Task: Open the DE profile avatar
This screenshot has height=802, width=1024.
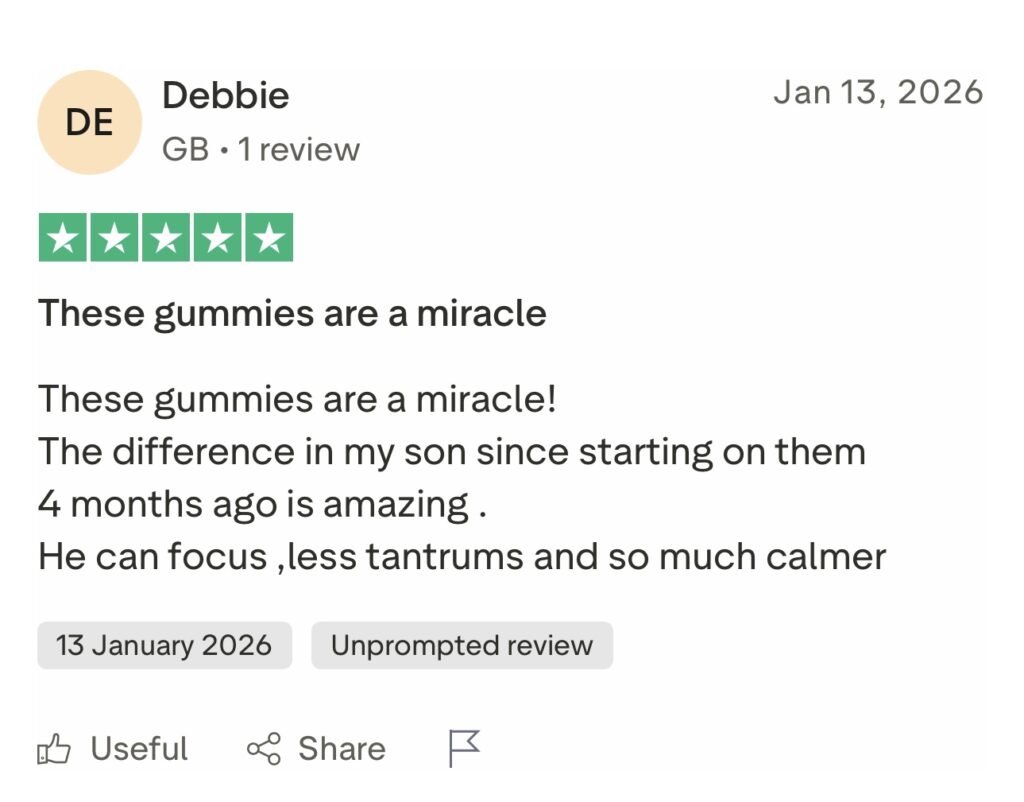Action: [x=89, y=122]
